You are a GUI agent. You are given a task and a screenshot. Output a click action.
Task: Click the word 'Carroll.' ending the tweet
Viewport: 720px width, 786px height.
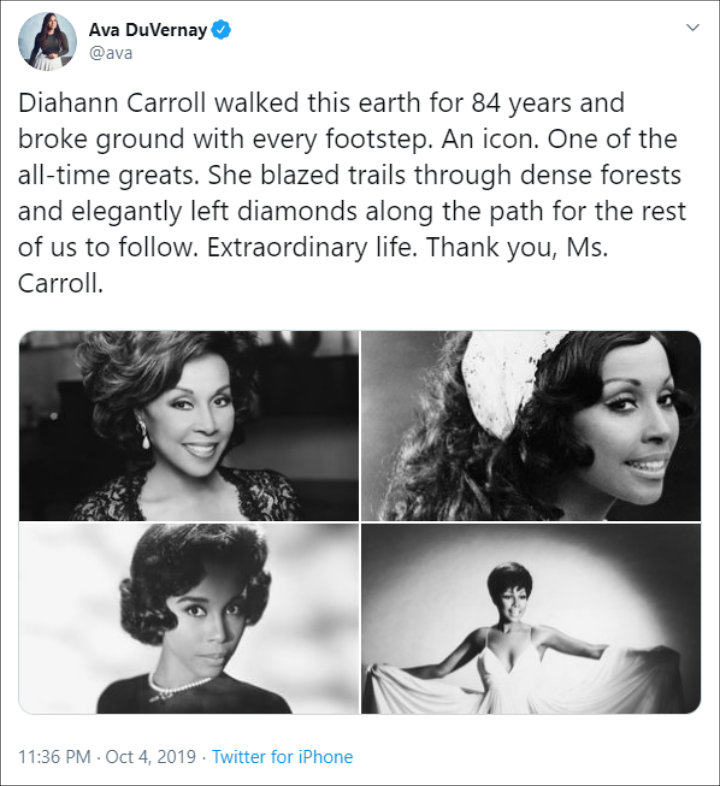click(x=61, y=284)
